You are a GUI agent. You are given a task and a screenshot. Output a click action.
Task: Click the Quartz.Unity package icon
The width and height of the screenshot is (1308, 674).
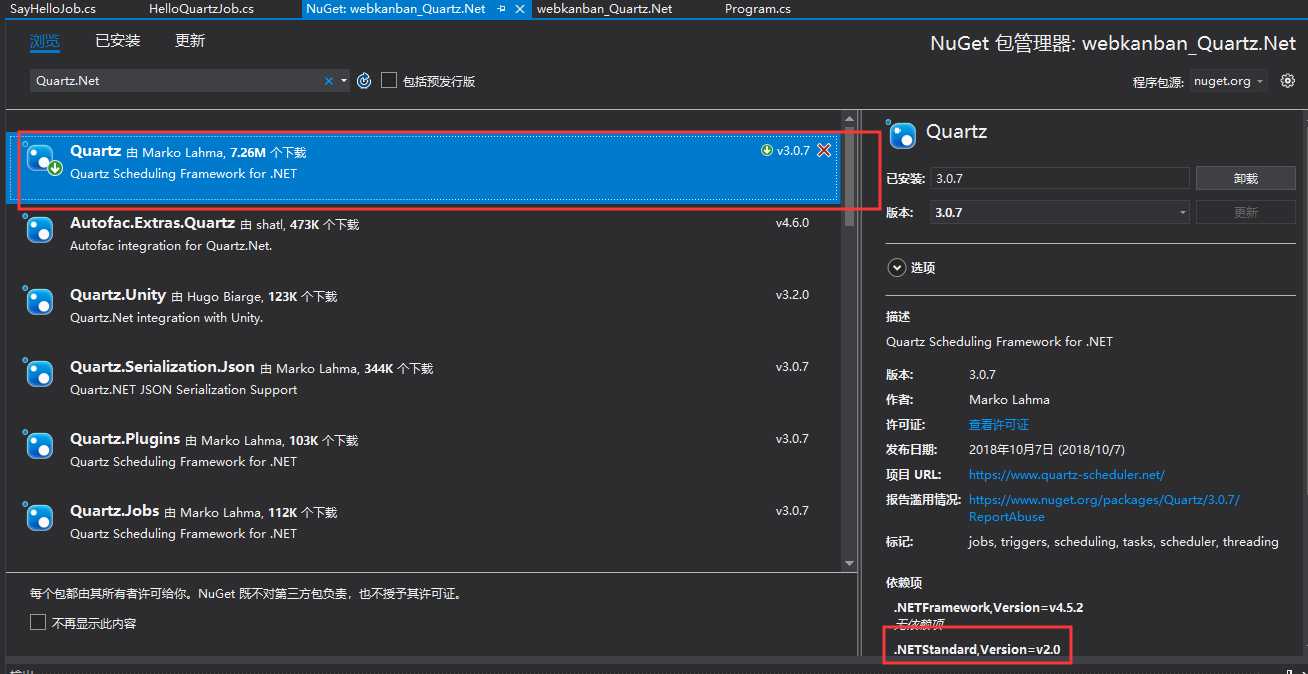(x=40, y=303)
